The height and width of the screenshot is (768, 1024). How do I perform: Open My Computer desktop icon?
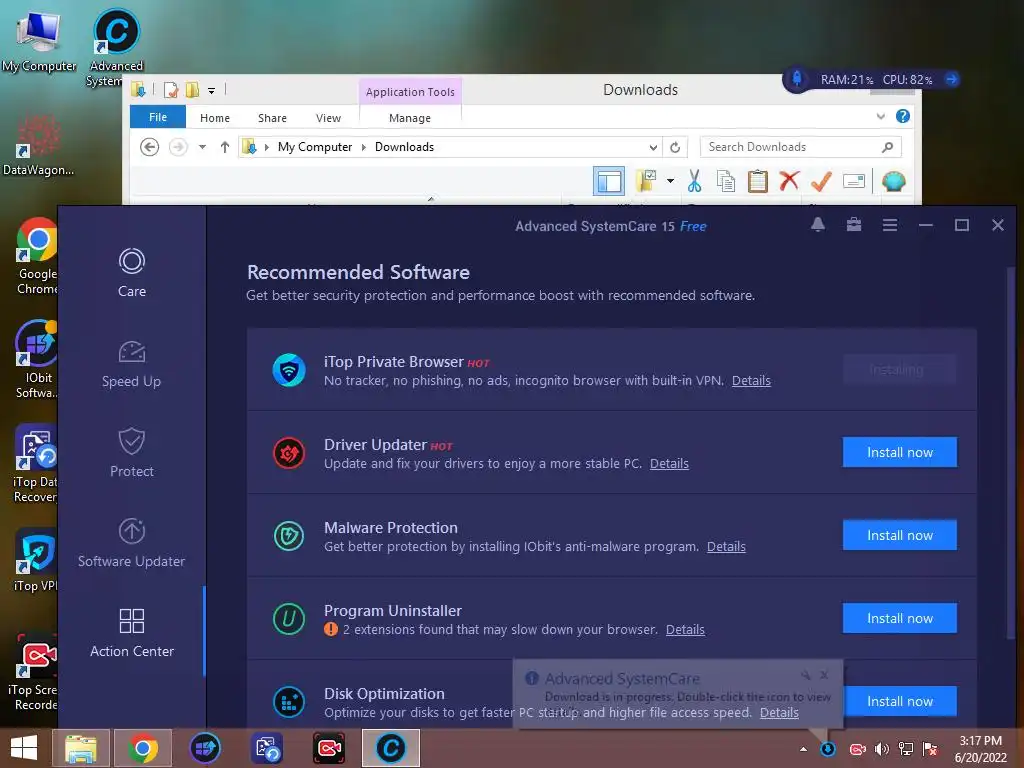(x=39, y=42)
